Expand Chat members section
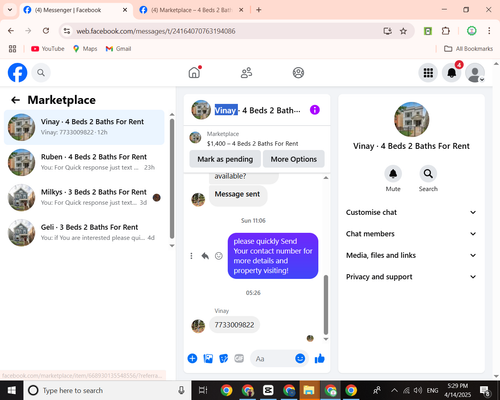 411,234
